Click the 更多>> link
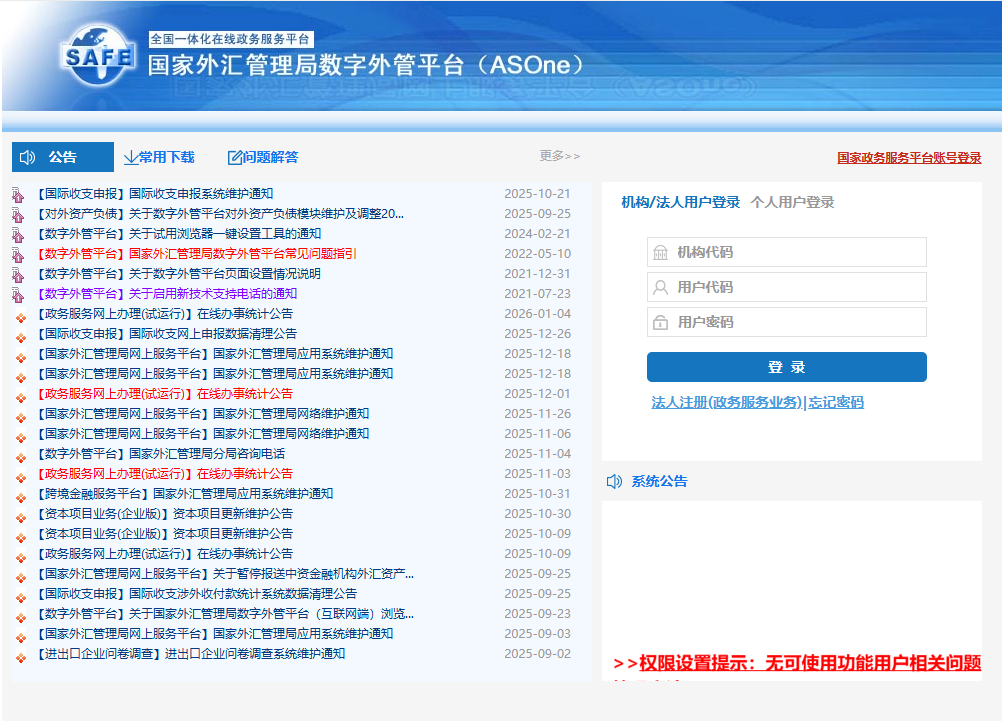Image resolution: width=1002 pixels, height=721 pixels. 560,156
